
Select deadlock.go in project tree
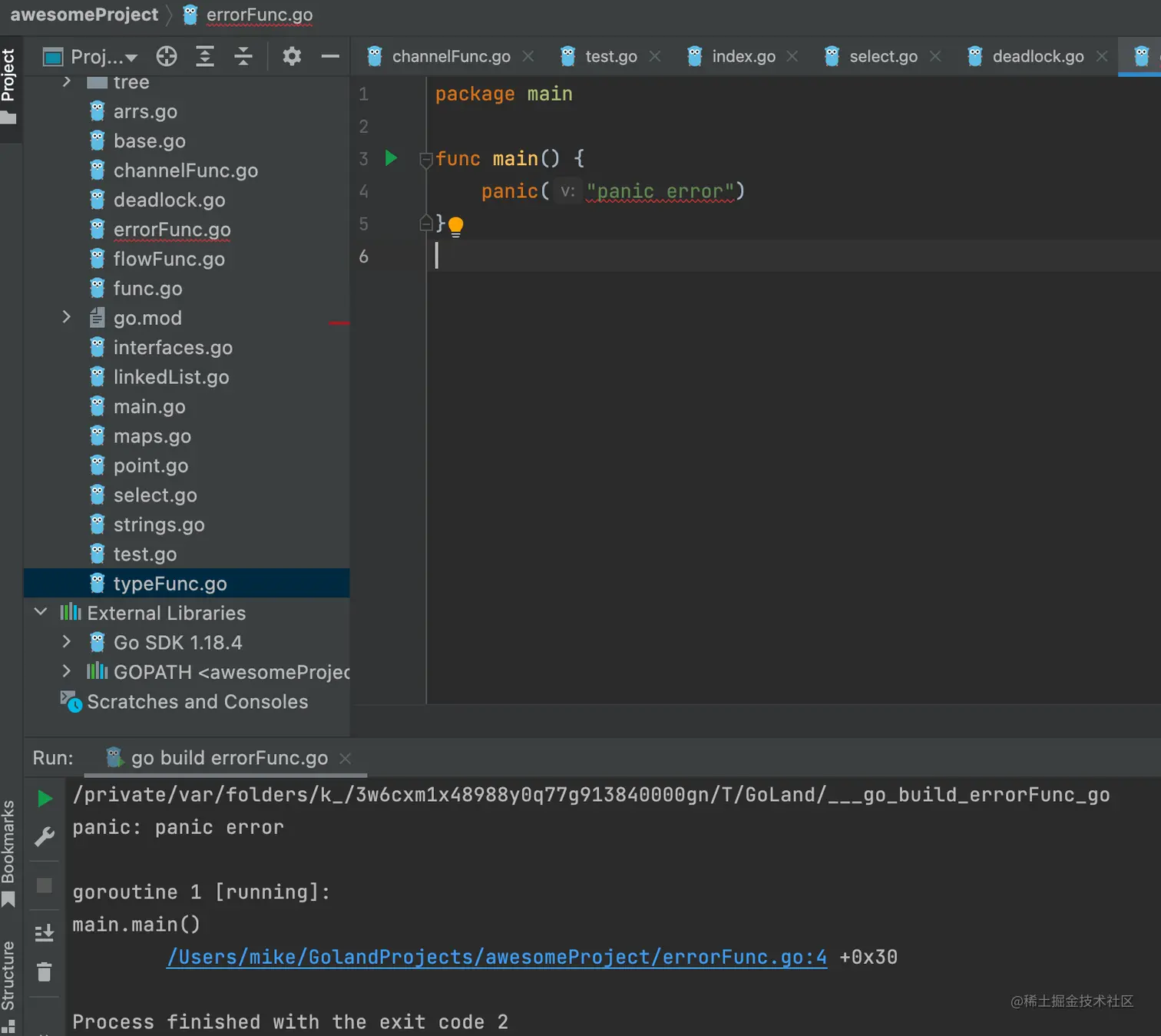pos(170,200)
